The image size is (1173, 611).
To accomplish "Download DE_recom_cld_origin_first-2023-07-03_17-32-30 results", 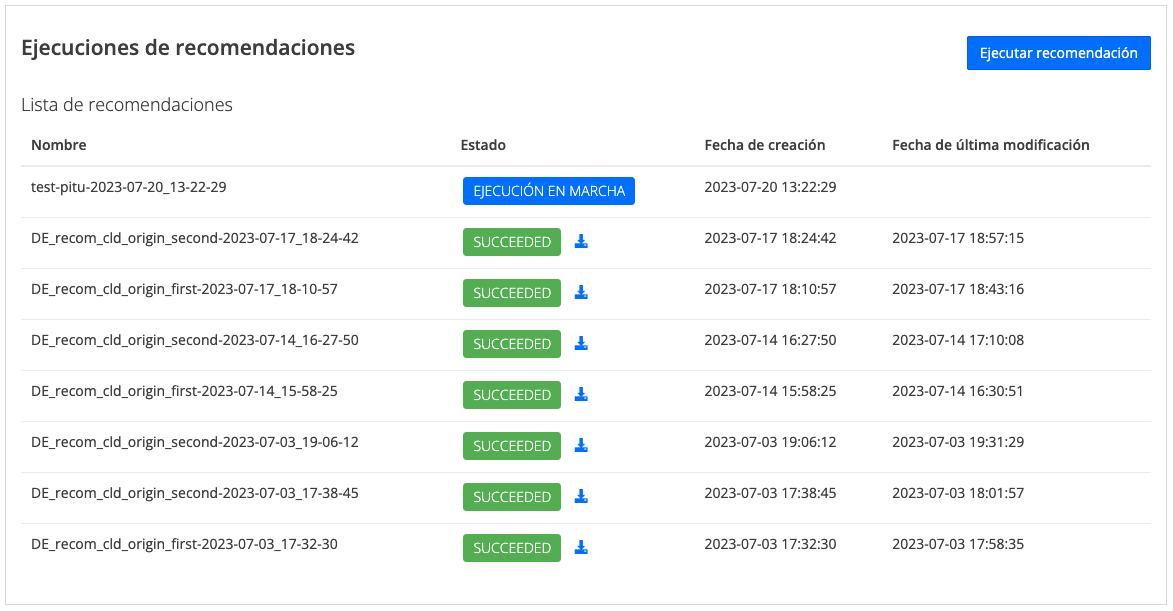I will (x=581, y=548).
